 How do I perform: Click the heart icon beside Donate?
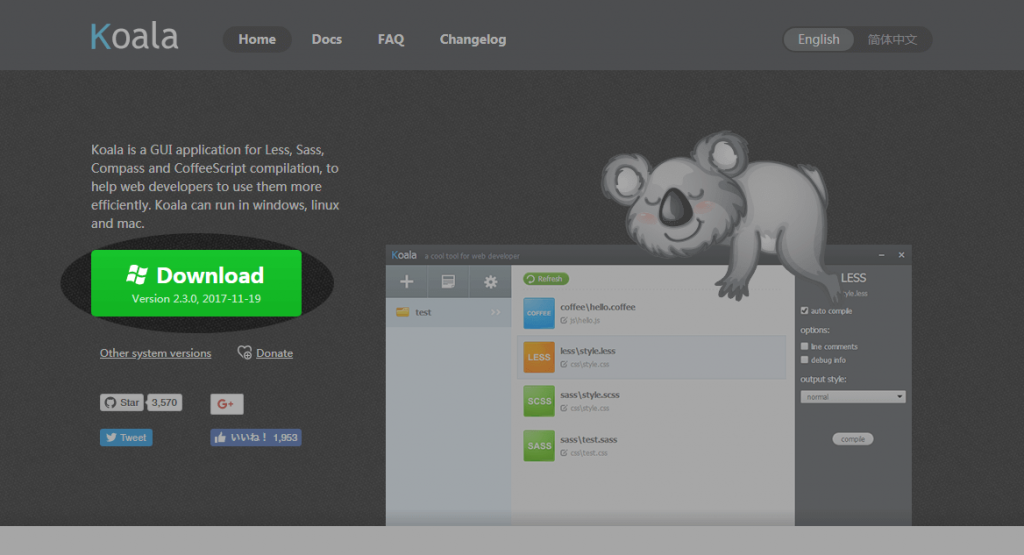point(244,353)
